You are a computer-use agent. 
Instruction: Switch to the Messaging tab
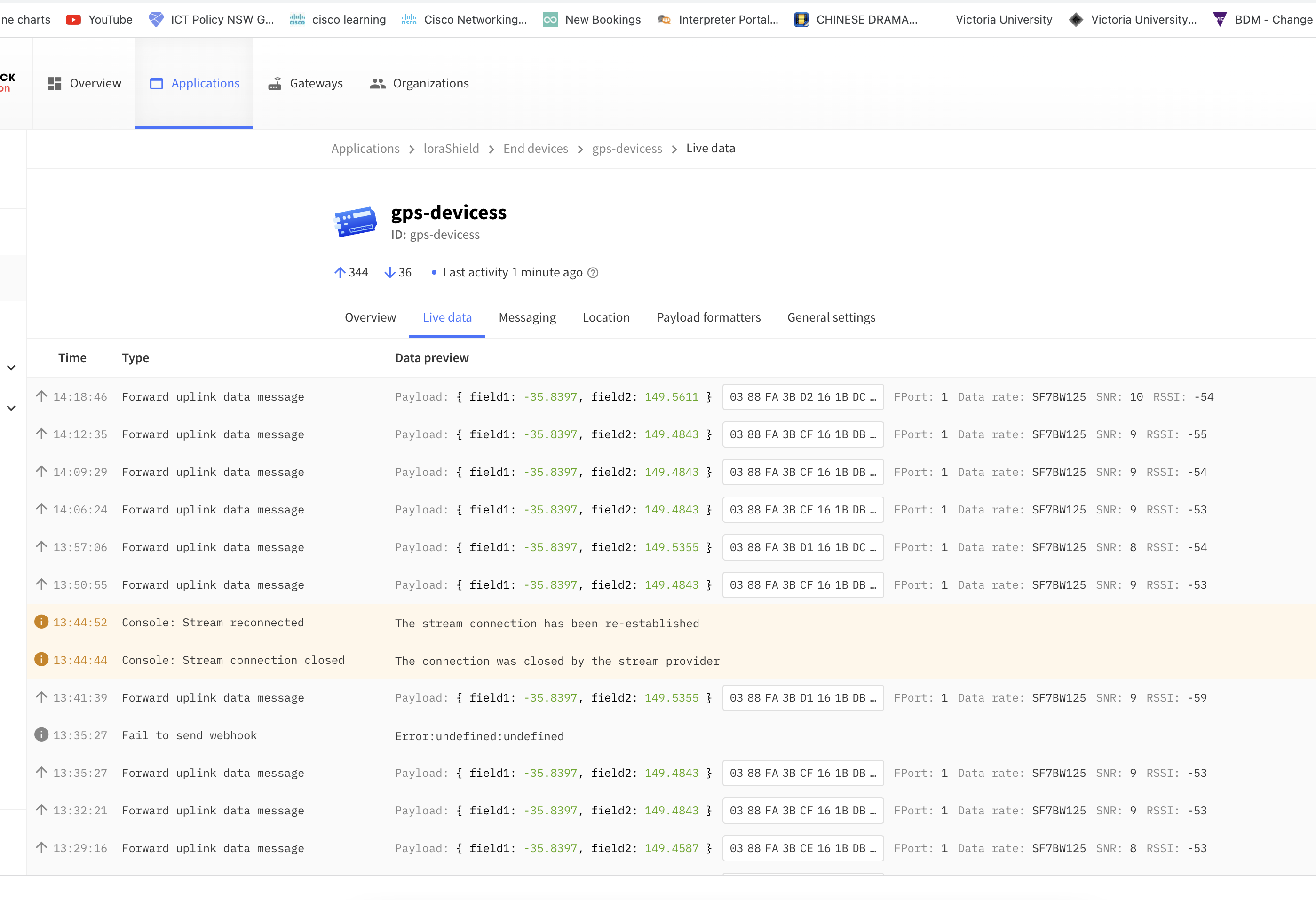click(527, 317)
